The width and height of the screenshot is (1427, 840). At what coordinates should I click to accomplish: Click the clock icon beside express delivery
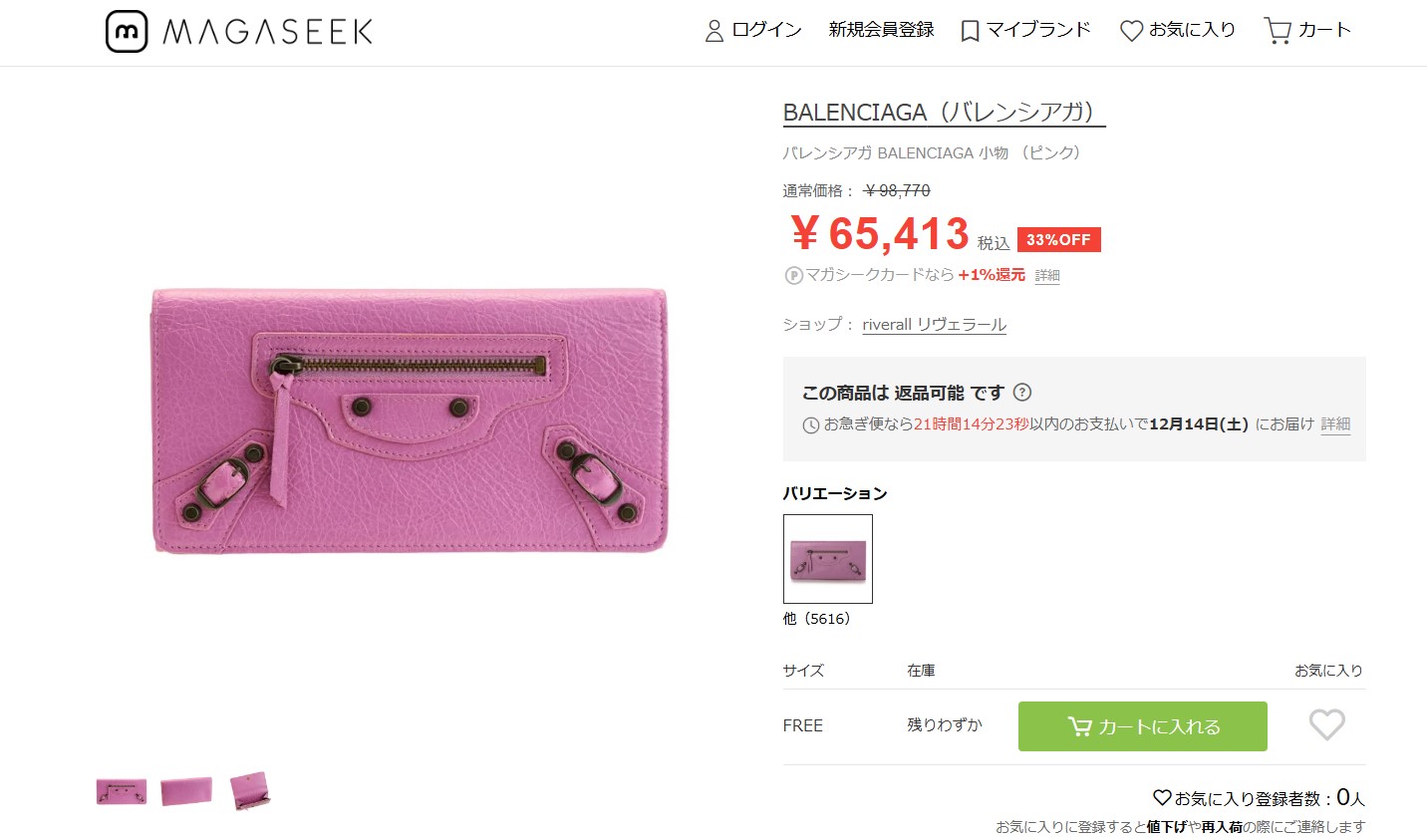pyautogui.click(x=811, y=425)
